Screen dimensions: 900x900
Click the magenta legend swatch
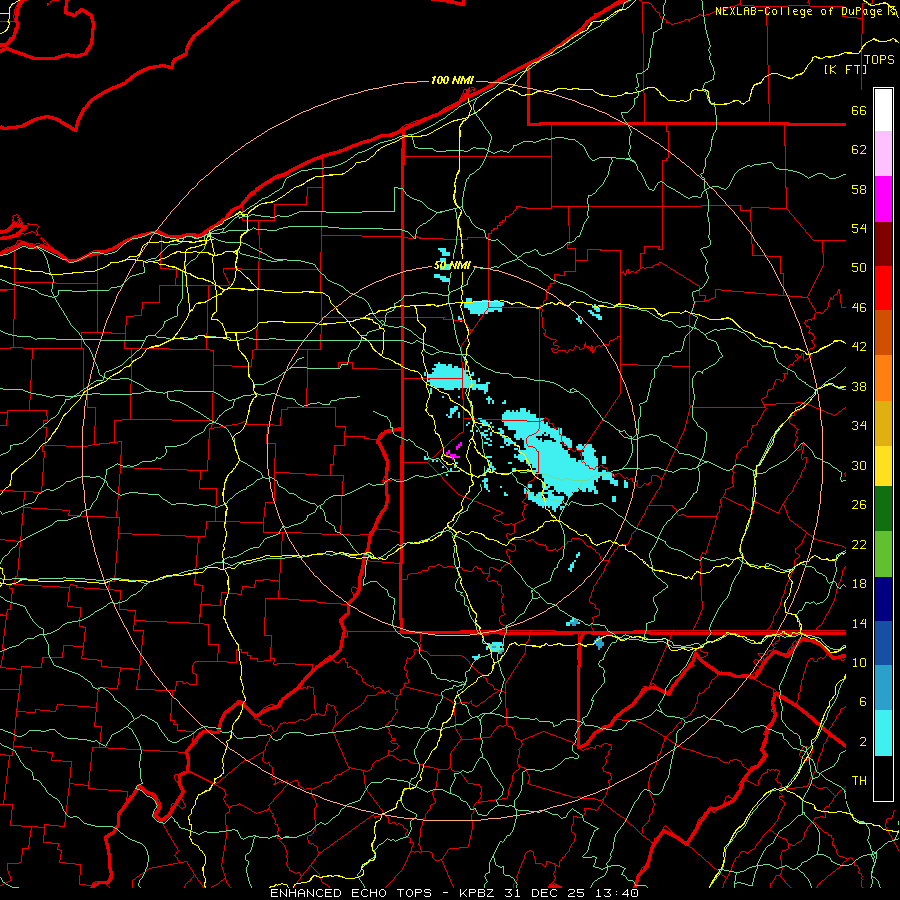point(883,199)
